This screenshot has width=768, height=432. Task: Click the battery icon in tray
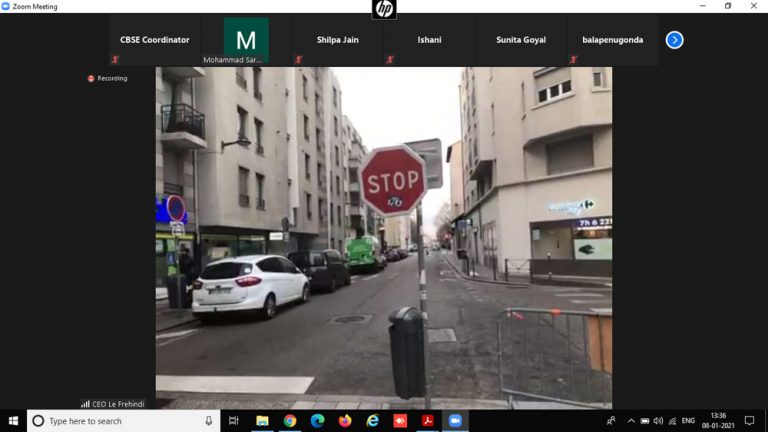click(645, 421)
